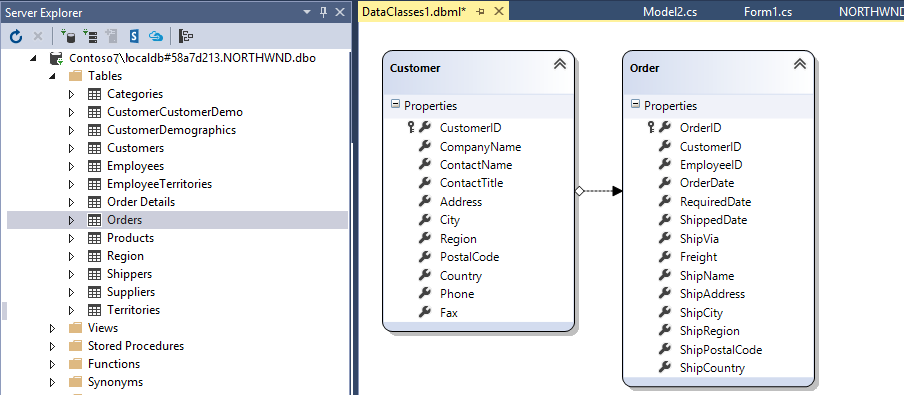This screenshot has width=904, height=395.
Task: Expand the Views folder
Action: (x=52, y=328)
